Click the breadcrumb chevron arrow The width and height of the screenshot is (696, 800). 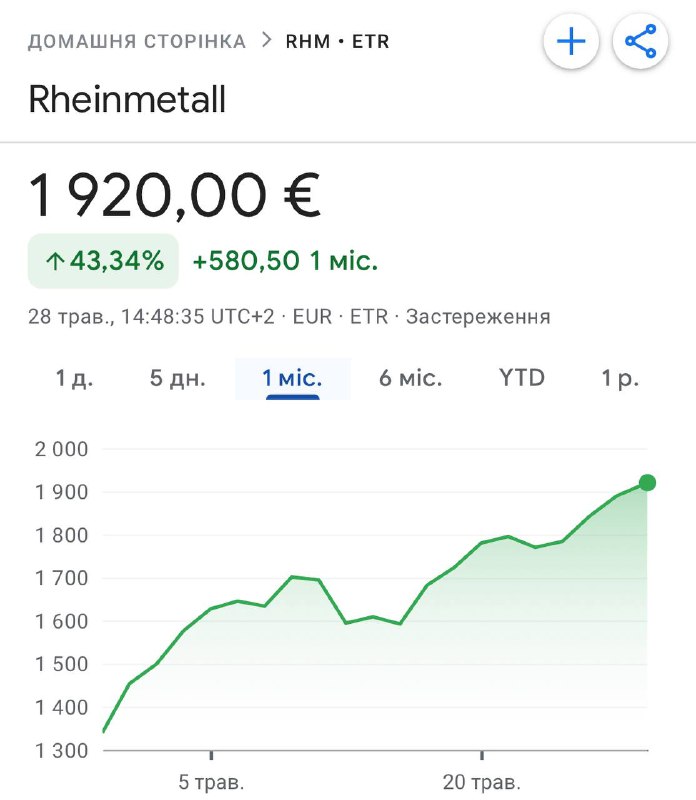(x=266, y=40)
